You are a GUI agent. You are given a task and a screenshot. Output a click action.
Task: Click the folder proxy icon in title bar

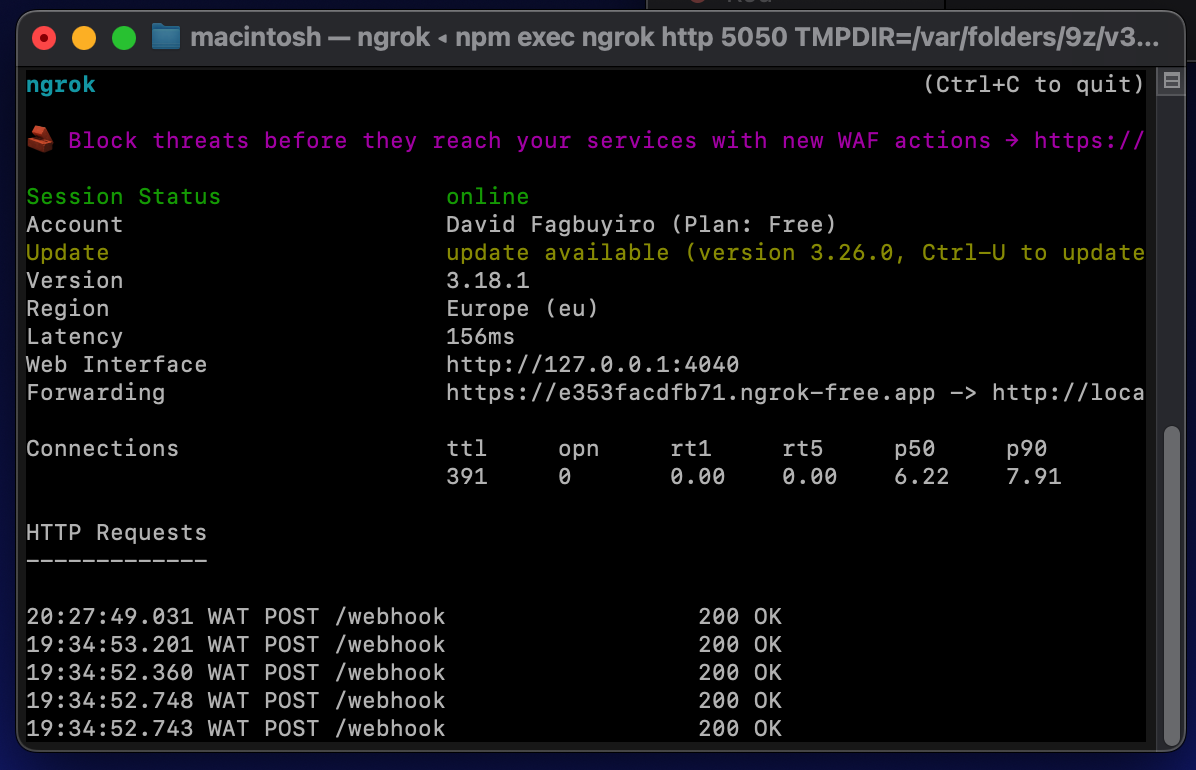point(165,38)
